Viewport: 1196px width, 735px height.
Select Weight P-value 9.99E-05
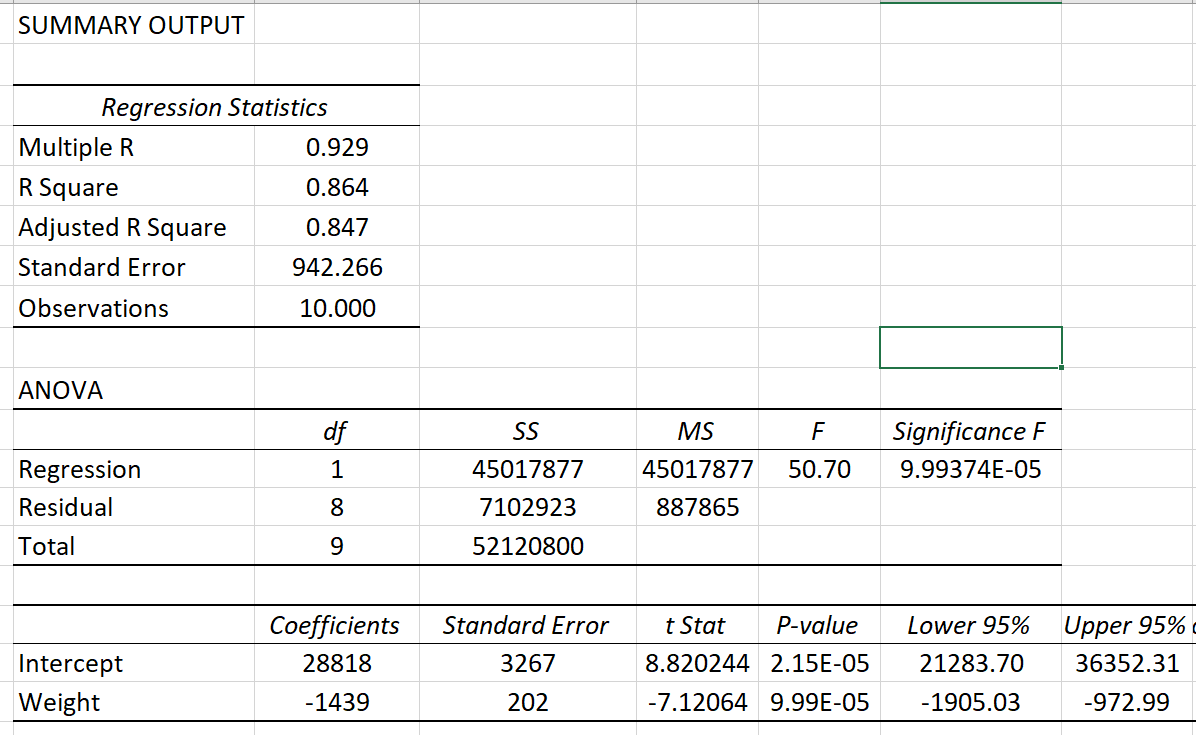tap(819, 701)
